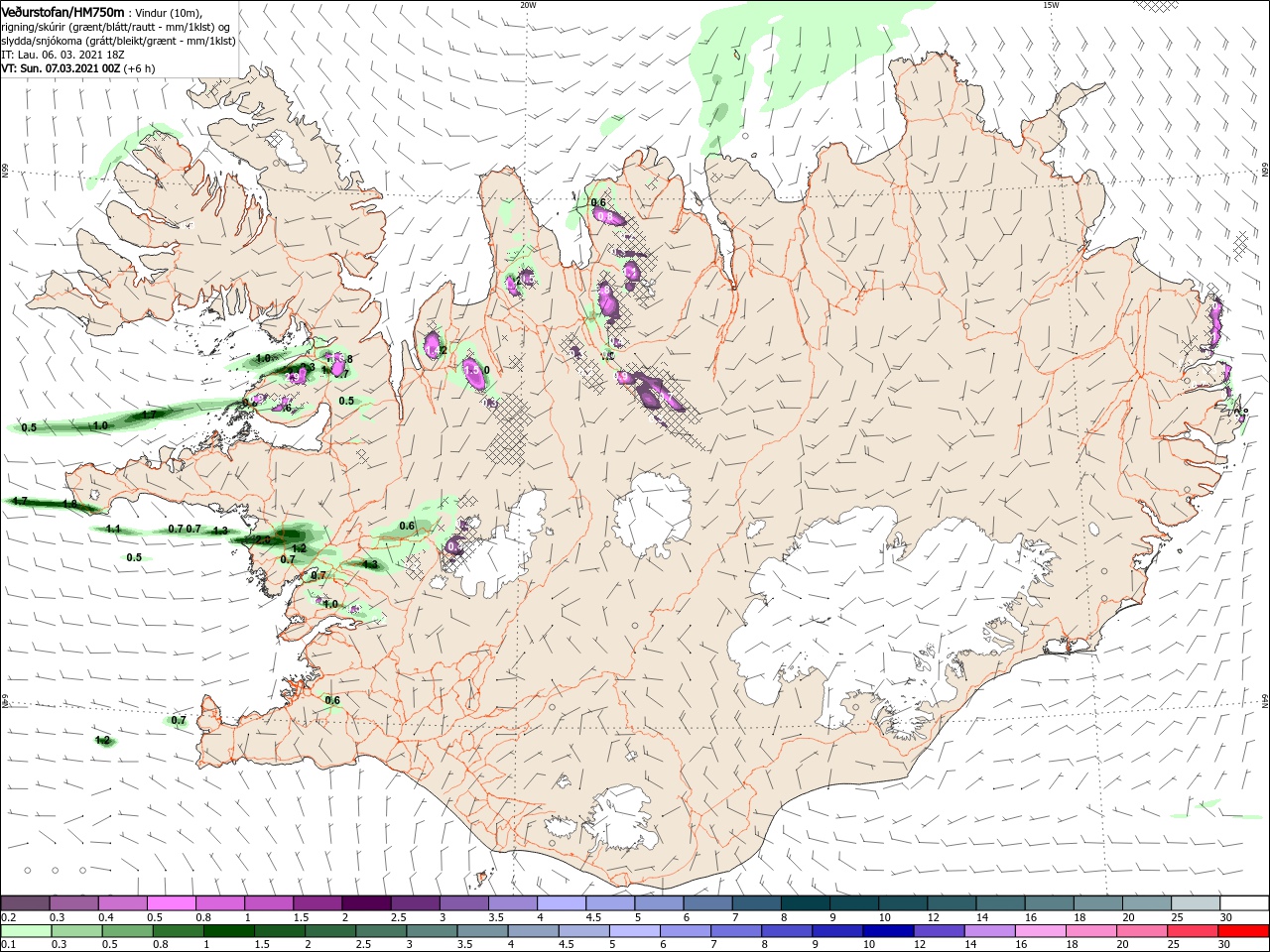Screen dimensions: 1270x952
Task: Pick the light lavender 4–4.5 upper legend swatch
Action: click(562, 903)
